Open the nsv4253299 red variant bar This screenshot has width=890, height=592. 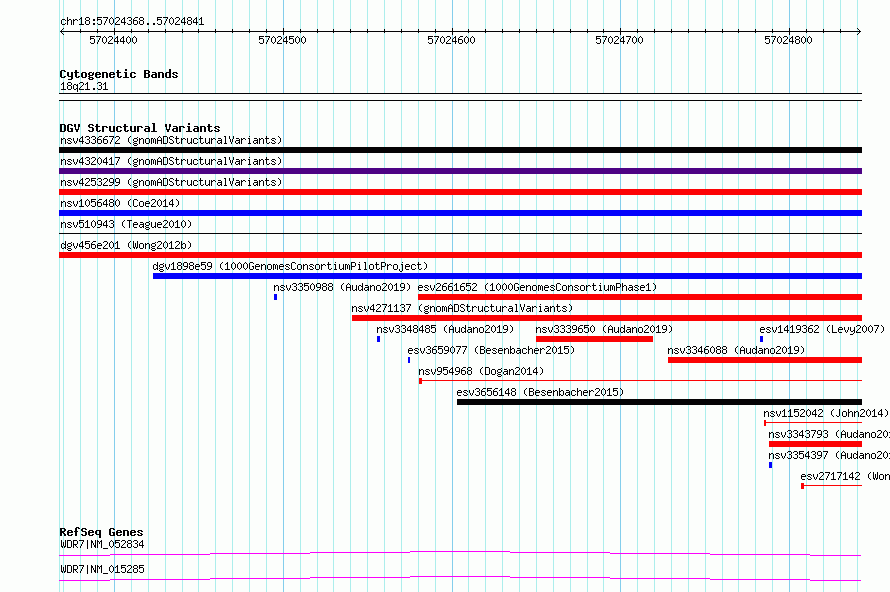[460, 192]
